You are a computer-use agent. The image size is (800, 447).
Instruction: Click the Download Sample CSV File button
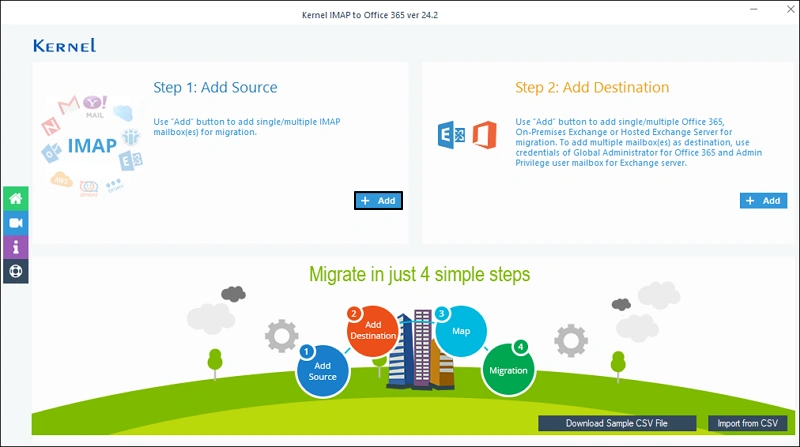pos(617,423)
